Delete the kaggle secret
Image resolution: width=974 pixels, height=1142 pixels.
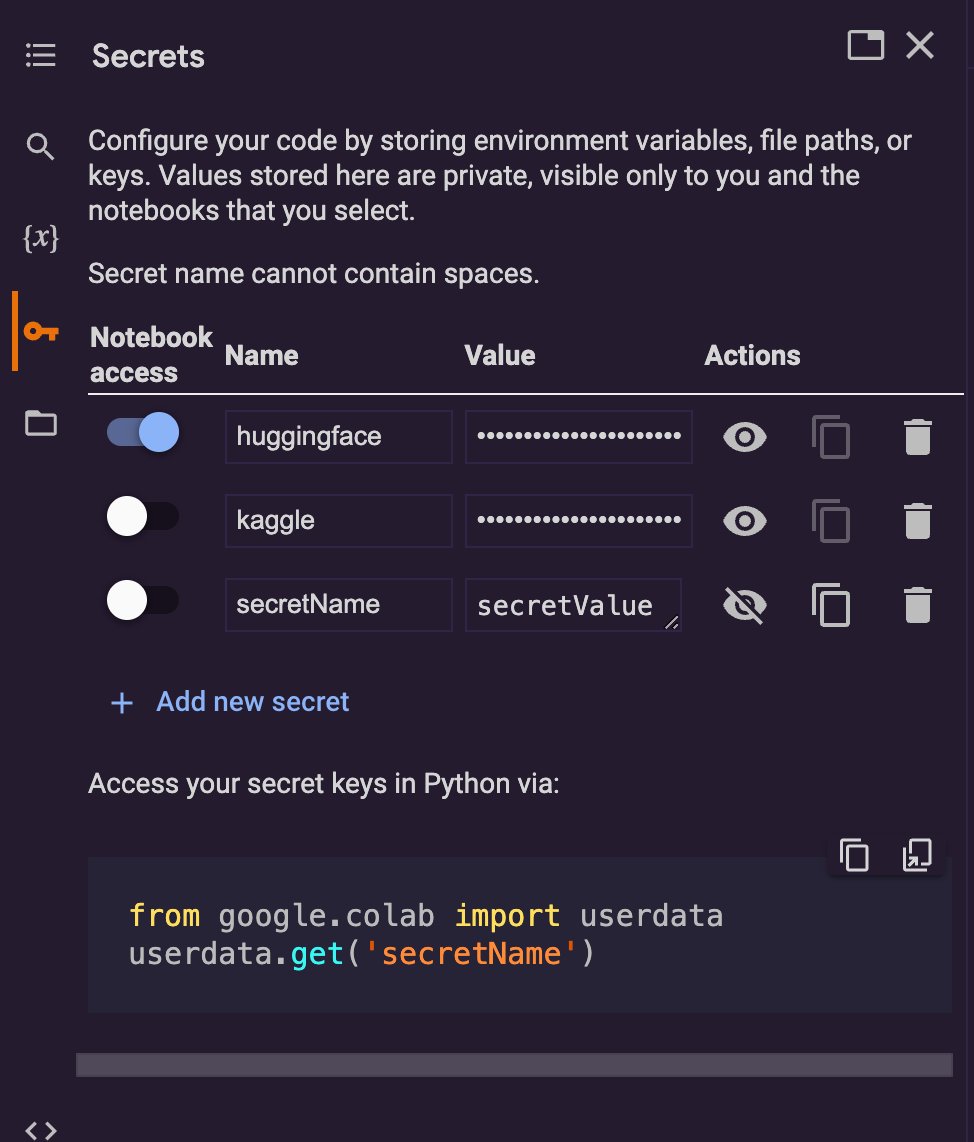(919, 520)
